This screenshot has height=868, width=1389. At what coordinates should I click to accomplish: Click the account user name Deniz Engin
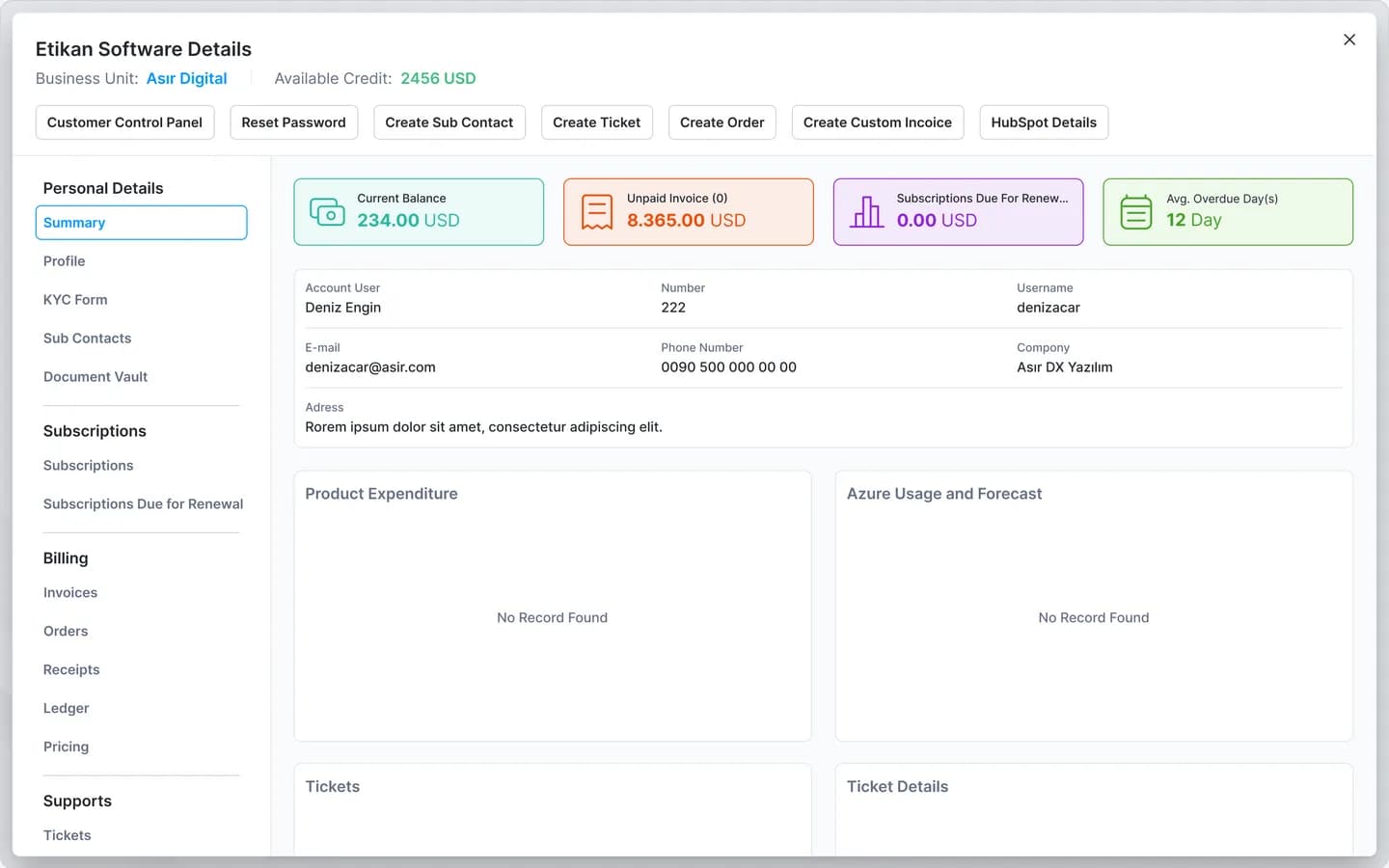343,308
